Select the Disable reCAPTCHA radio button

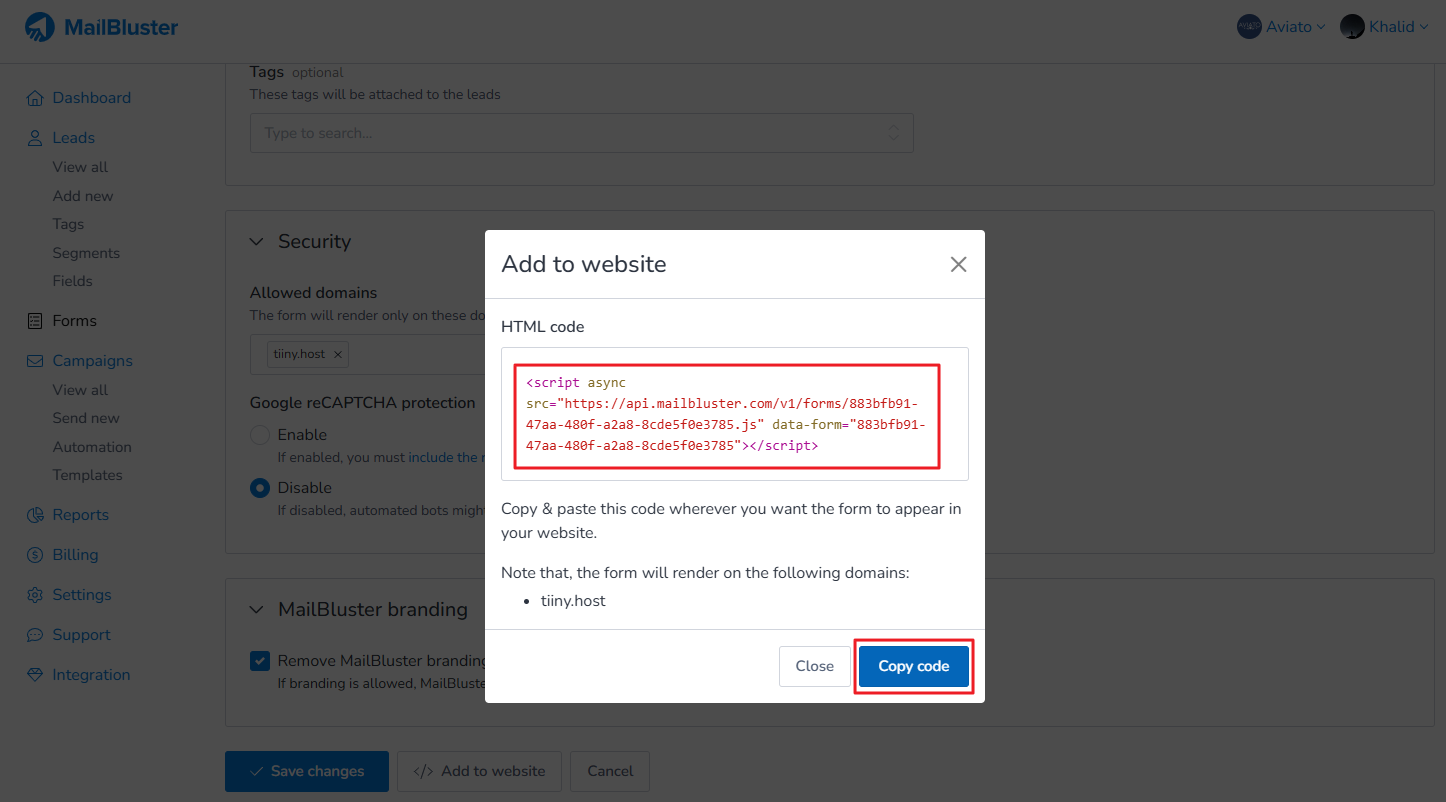(x=260, y=488)
